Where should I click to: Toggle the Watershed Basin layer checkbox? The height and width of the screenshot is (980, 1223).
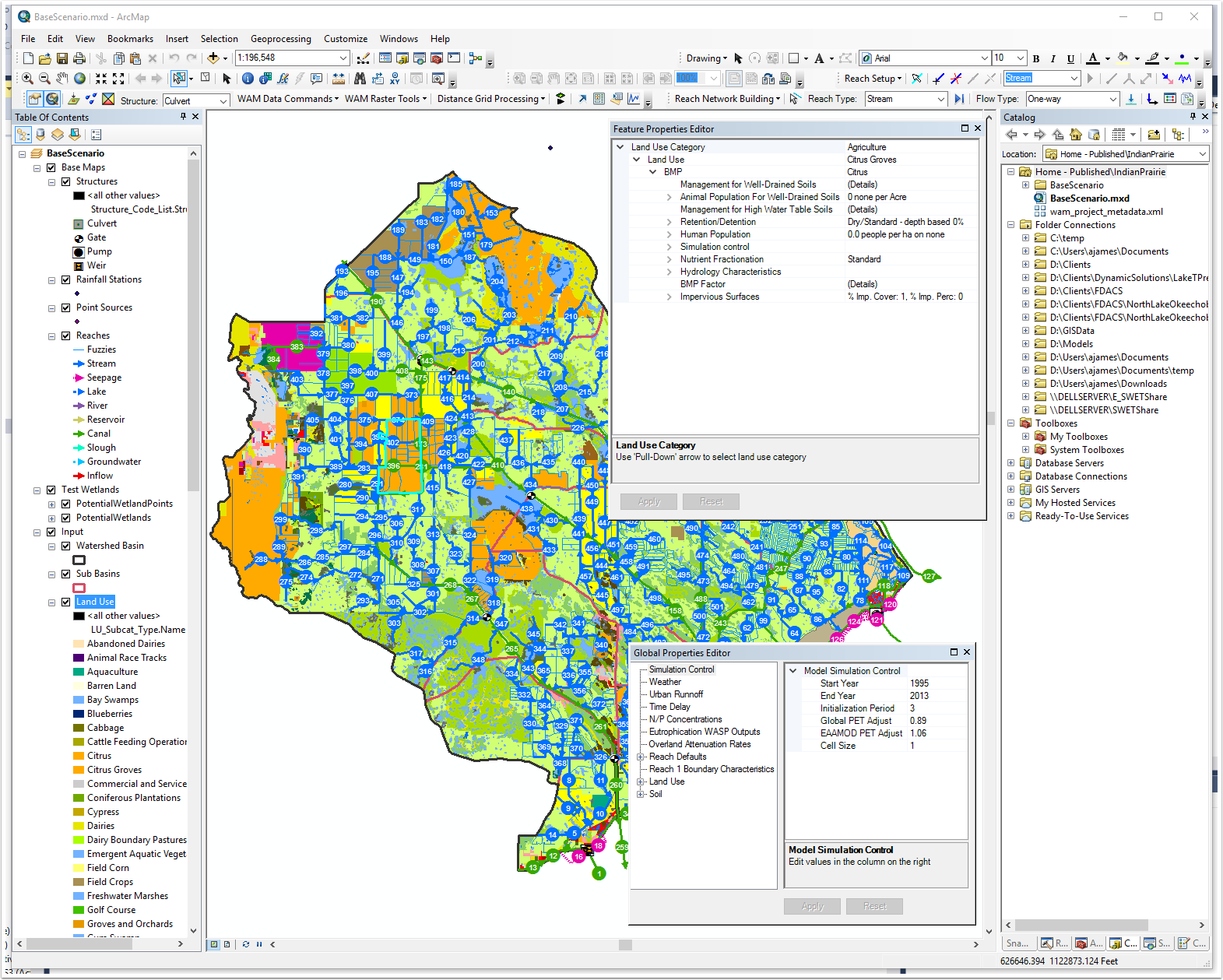66,546
